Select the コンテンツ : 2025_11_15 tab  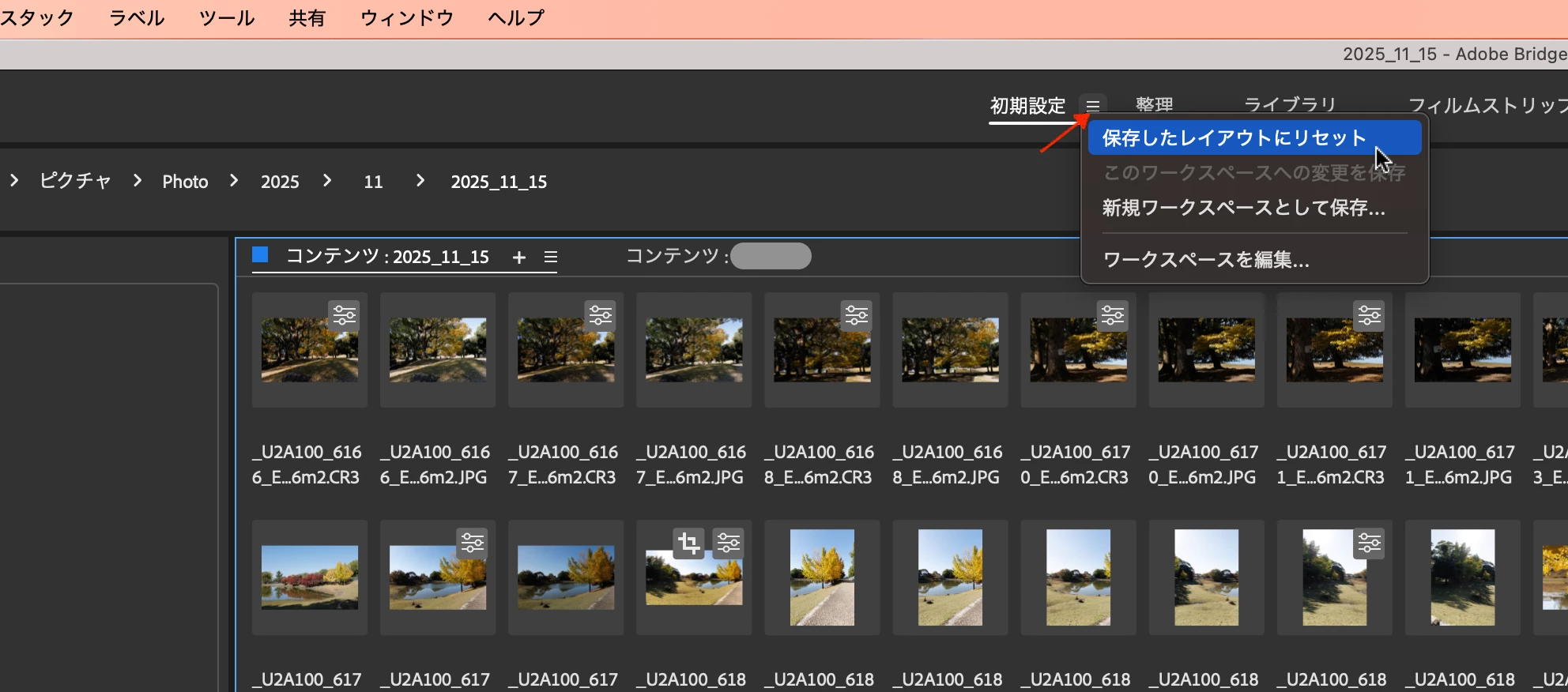[x=387, y=257]
